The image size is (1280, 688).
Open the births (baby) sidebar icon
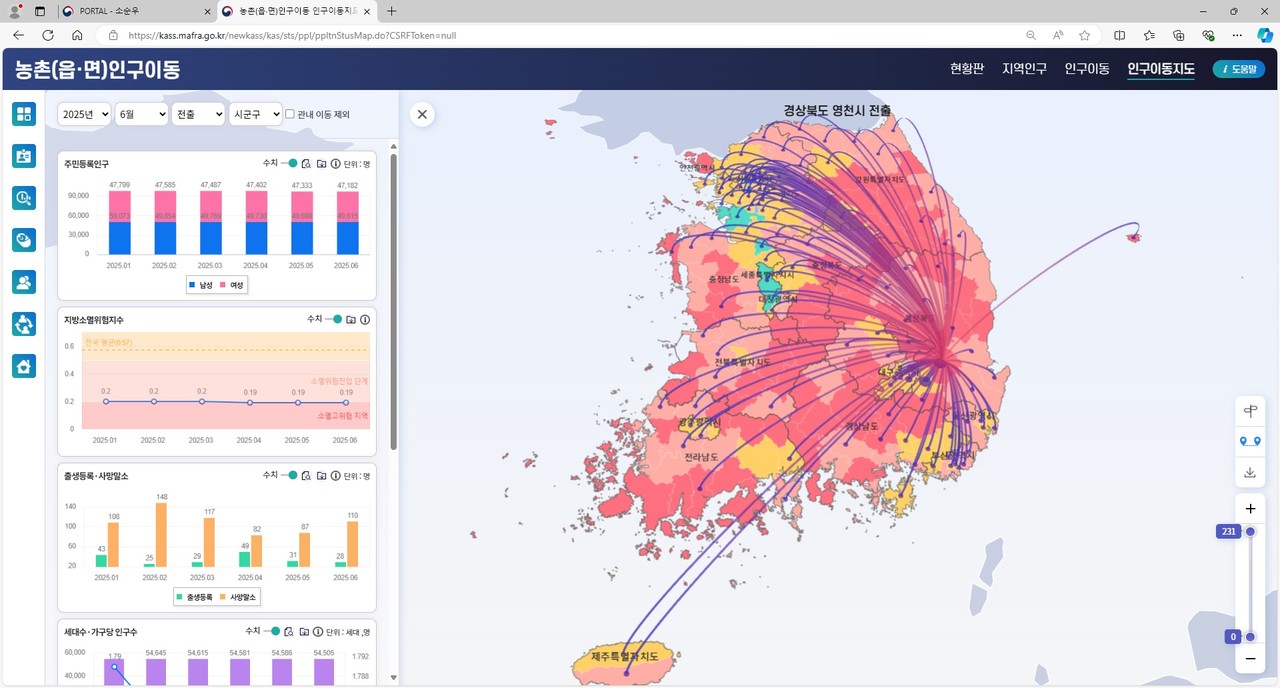[24, 240]
